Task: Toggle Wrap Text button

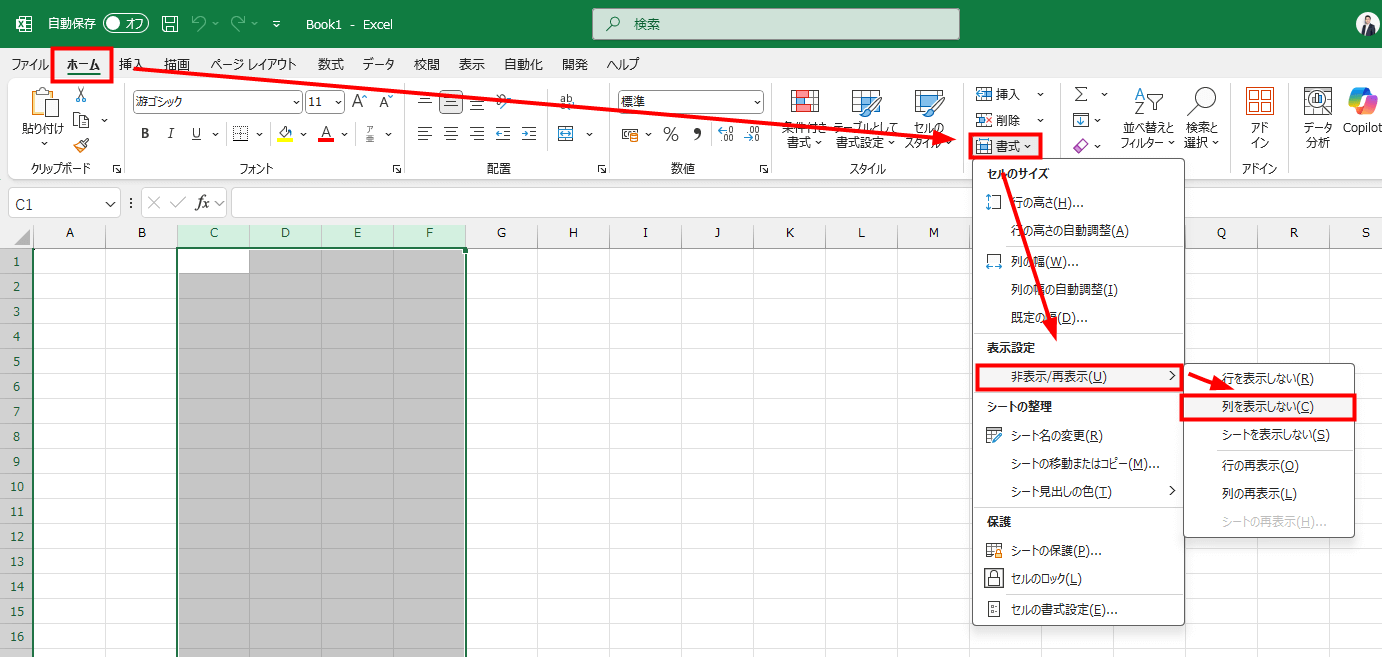Action: coord(566,101)
